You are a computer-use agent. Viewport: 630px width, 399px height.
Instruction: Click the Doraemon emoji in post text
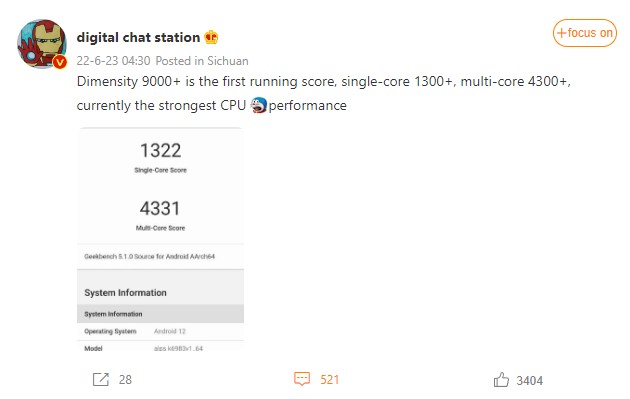[258, 105]
